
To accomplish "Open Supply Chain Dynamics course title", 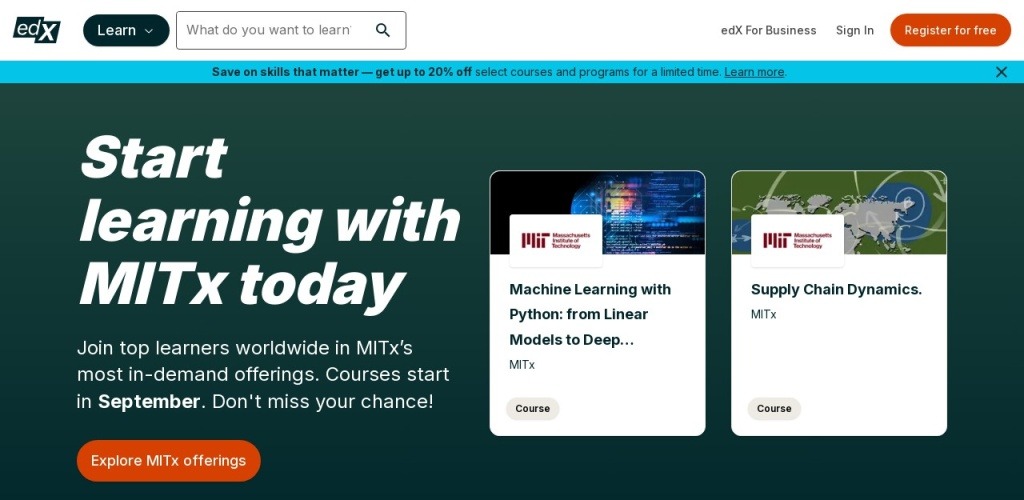I will pos(837,289).
